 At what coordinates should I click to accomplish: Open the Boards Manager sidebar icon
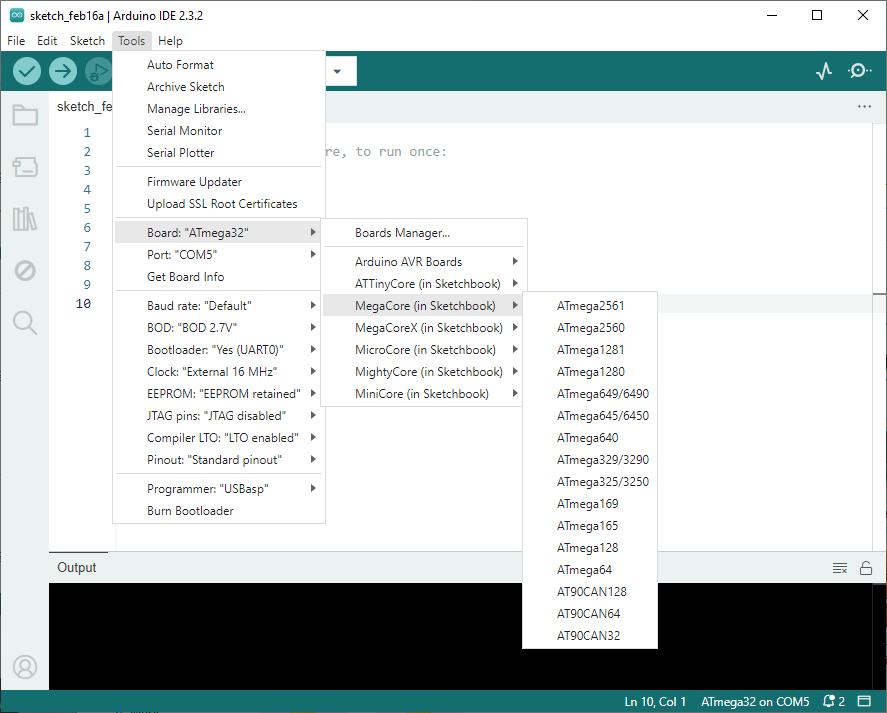pos(25,167)
